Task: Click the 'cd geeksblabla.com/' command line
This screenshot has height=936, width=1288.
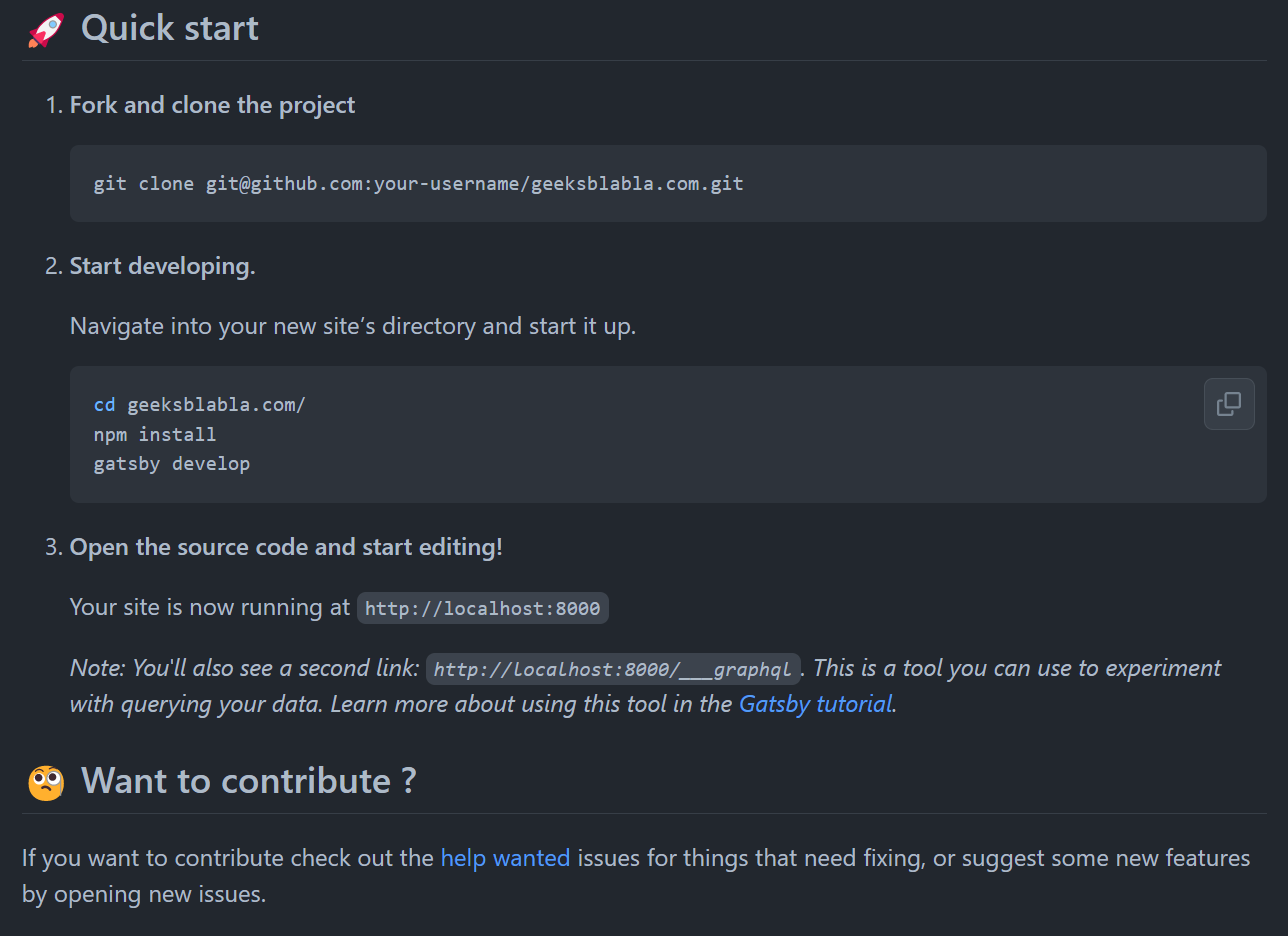Action: click(199, 405)
